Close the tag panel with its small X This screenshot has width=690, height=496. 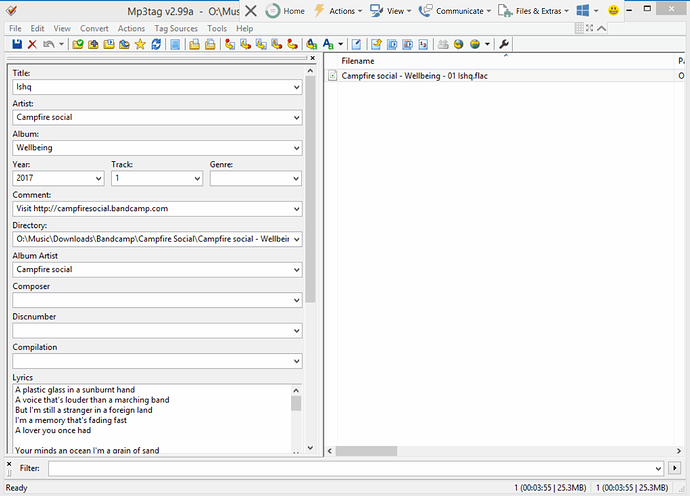312,58
